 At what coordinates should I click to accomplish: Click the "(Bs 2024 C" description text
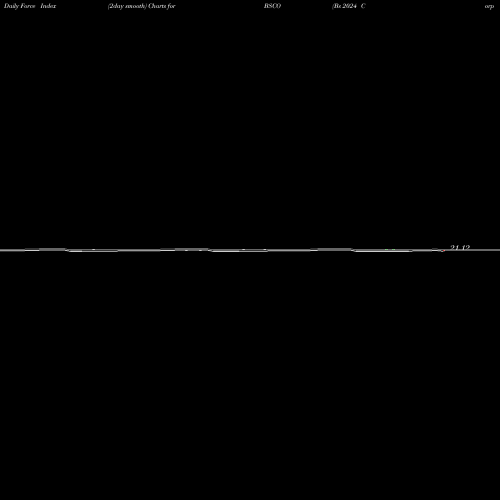349,6
